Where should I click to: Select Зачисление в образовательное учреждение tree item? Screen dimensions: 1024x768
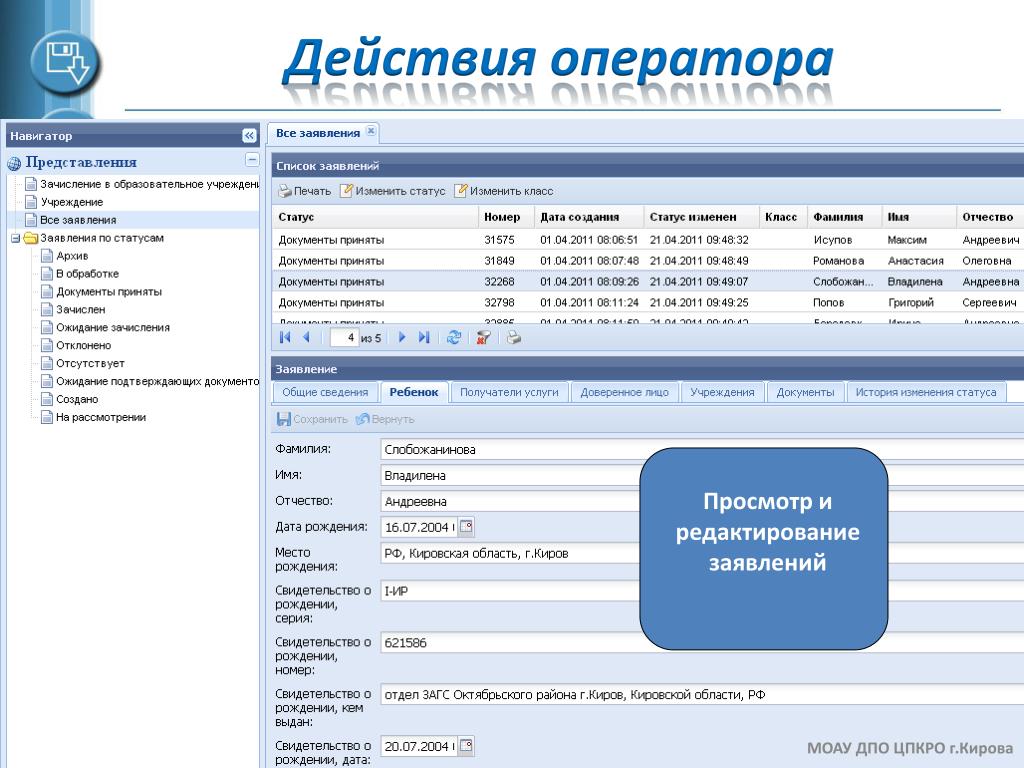point(142,184)
